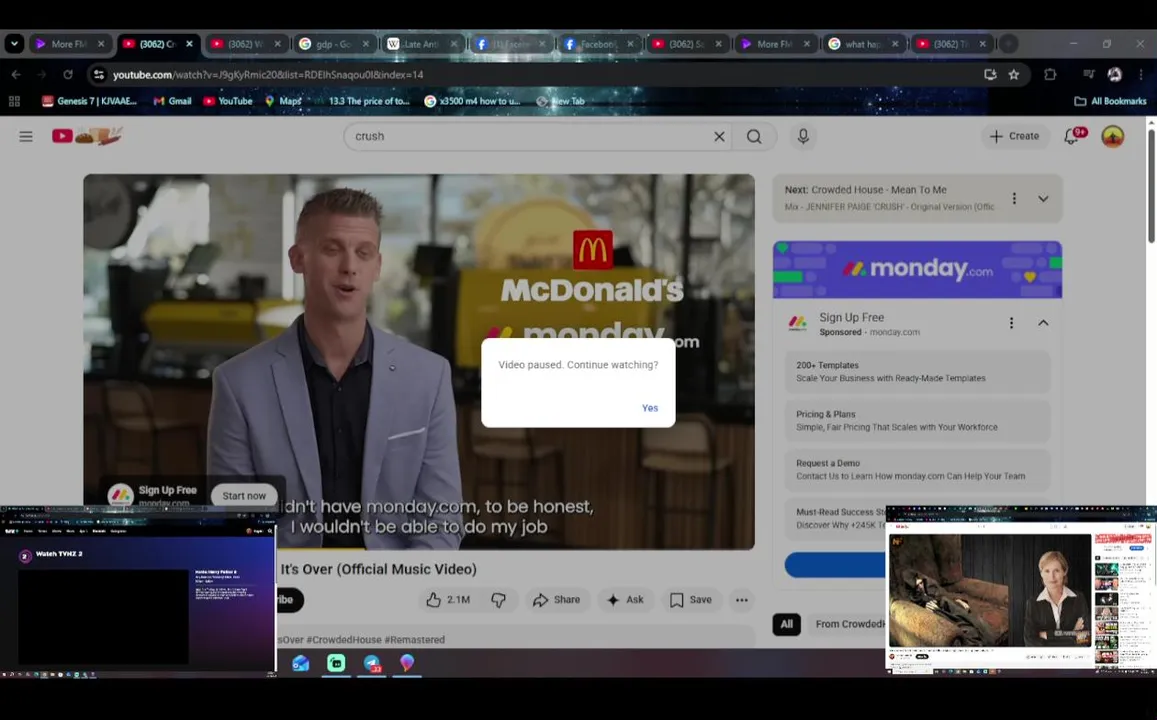Like the video with thumbs up
Screen dimensions: 1157x720
coord(448,600)
